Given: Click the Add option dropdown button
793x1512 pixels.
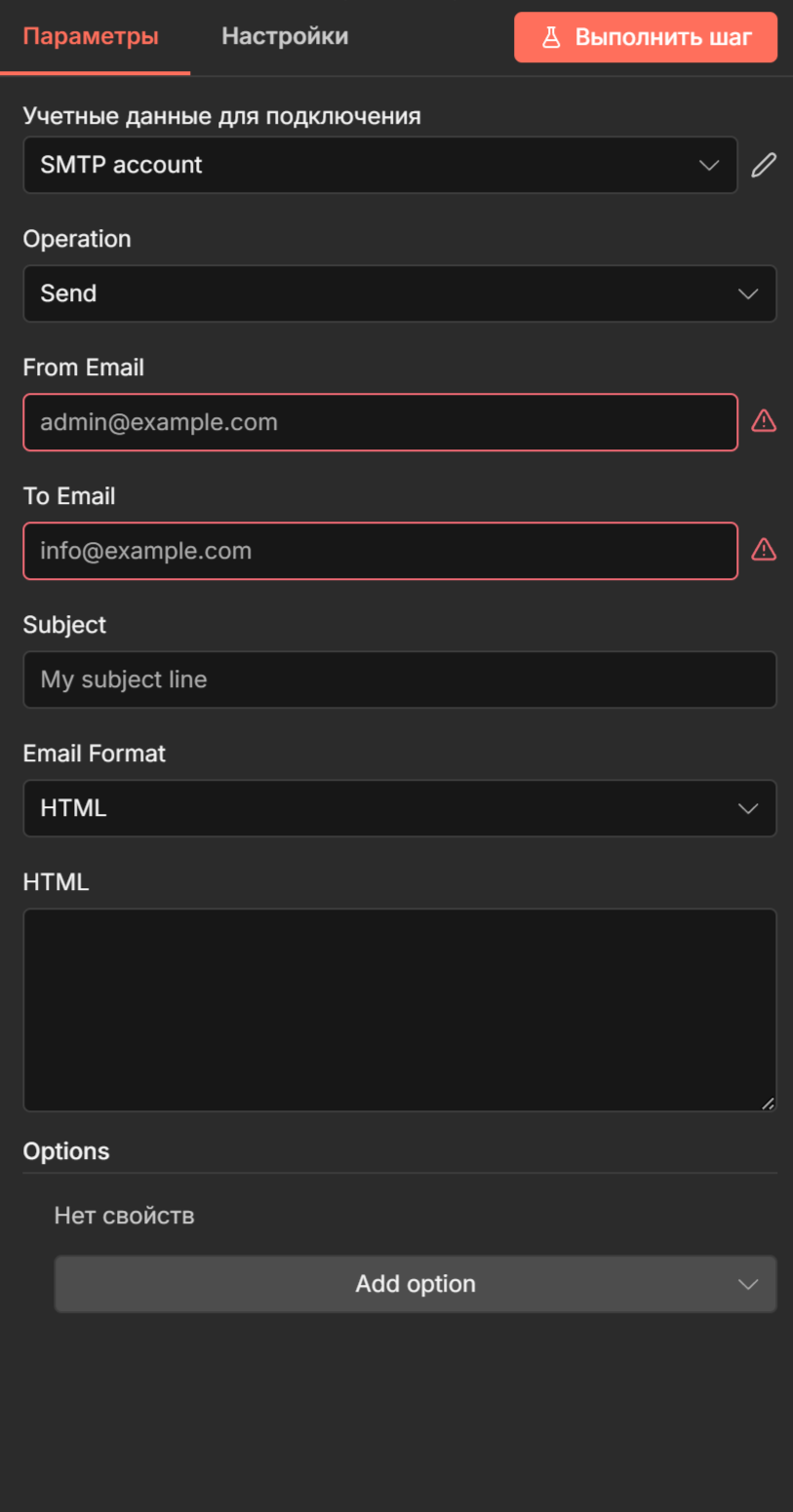Looking at the screenshot, I should click(415, 1284).
